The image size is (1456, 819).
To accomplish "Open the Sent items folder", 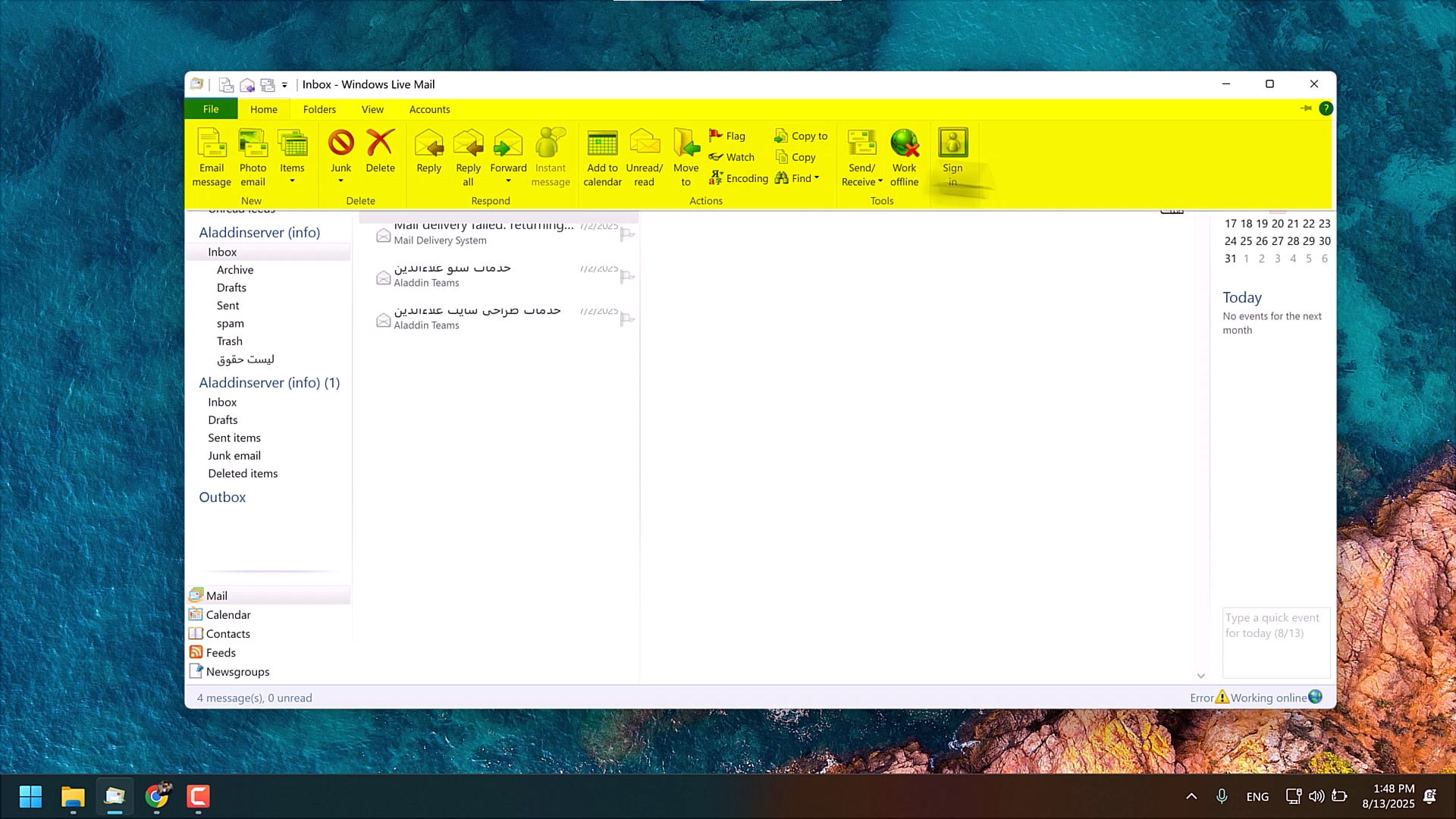I will 234,438.
